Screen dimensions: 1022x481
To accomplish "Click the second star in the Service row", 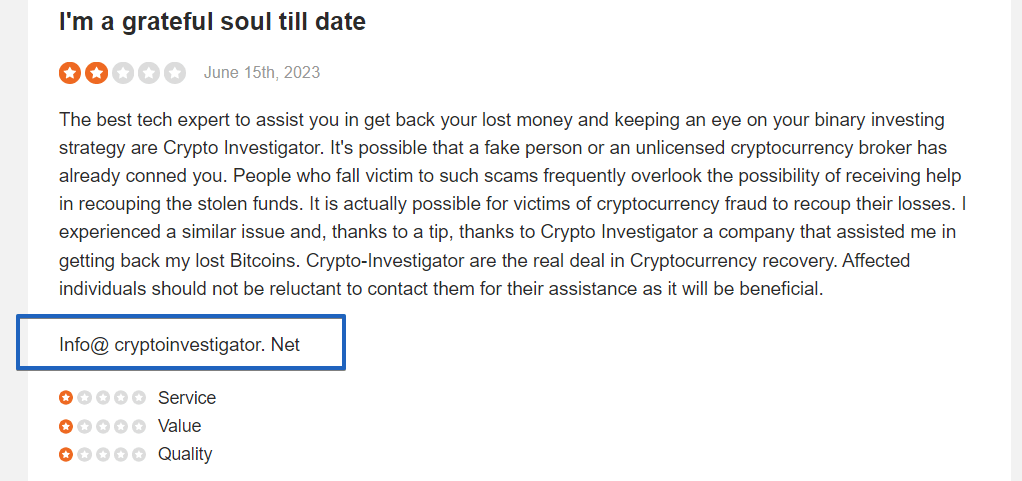I will pos(84,398).
